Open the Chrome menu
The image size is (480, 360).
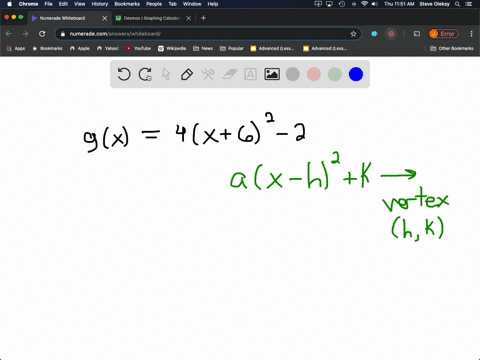click(x=28, y=4)
